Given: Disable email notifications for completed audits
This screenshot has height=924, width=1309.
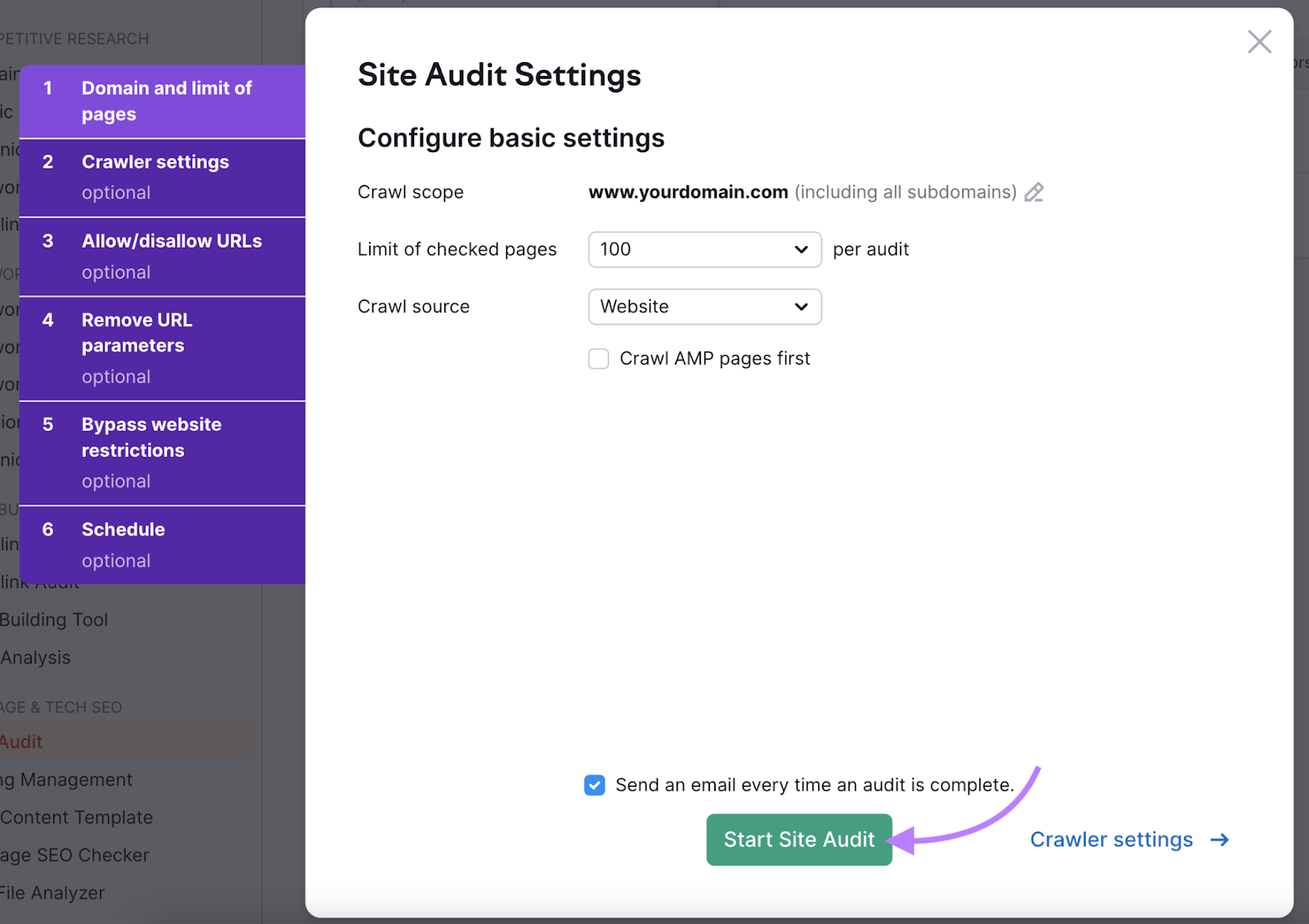Looking at the screenshot, I should tap(594, 785).
